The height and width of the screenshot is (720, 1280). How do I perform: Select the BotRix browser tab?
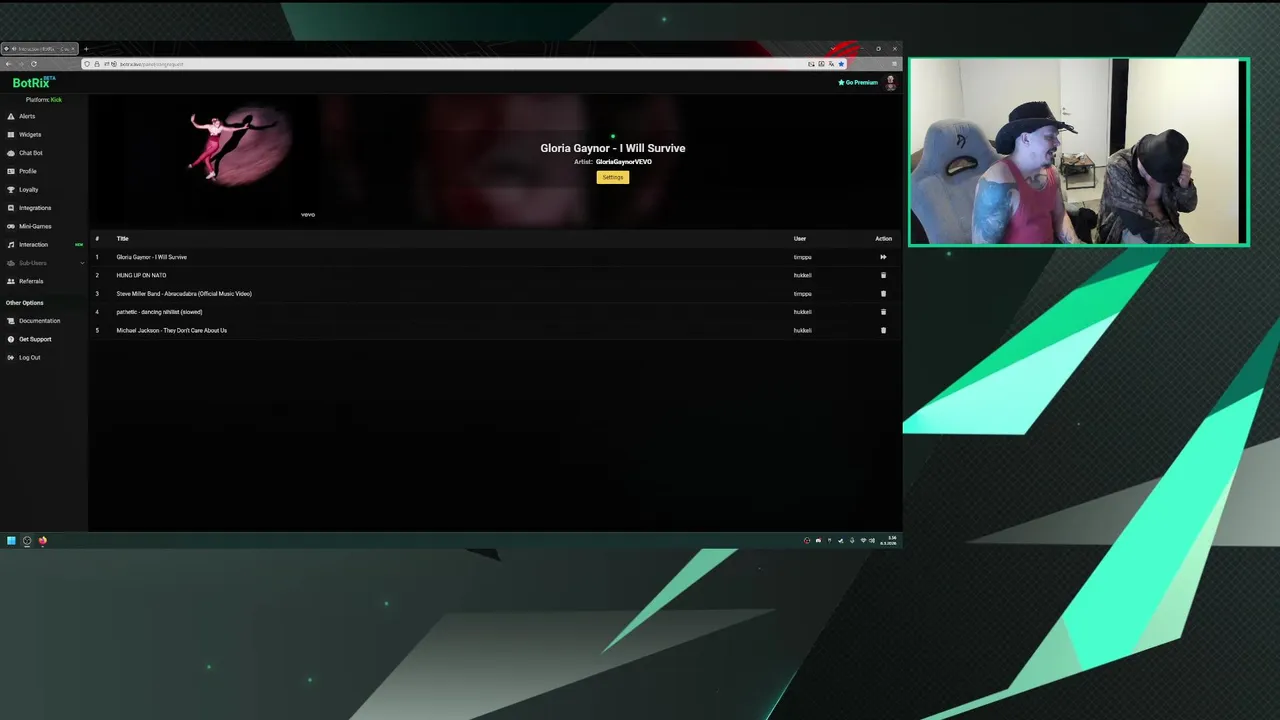40,49
